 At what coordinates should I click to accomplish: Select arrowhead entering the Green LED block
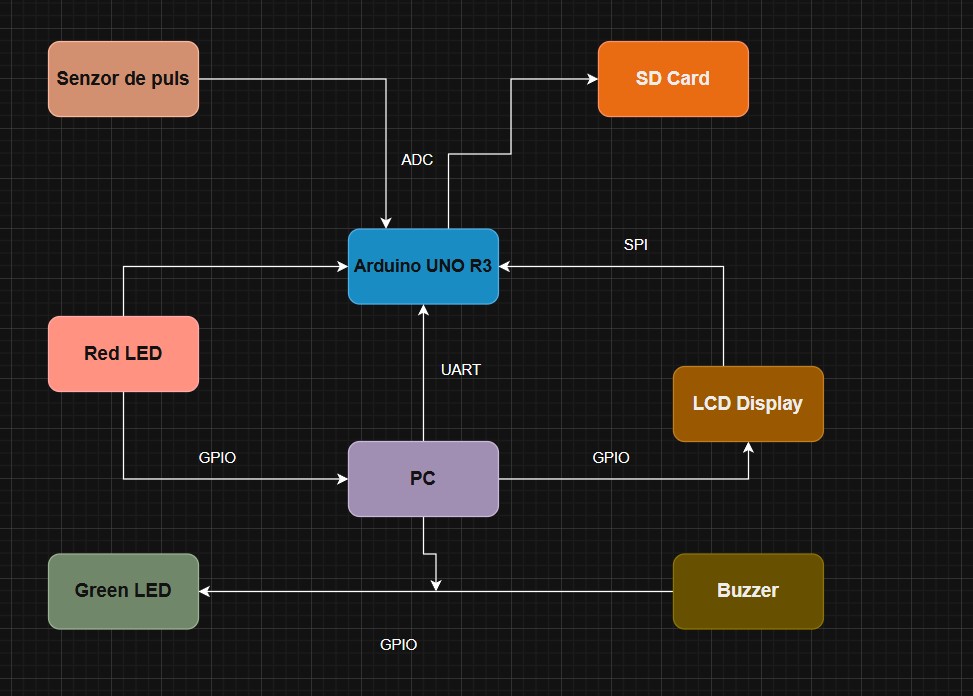coord(206,591)
